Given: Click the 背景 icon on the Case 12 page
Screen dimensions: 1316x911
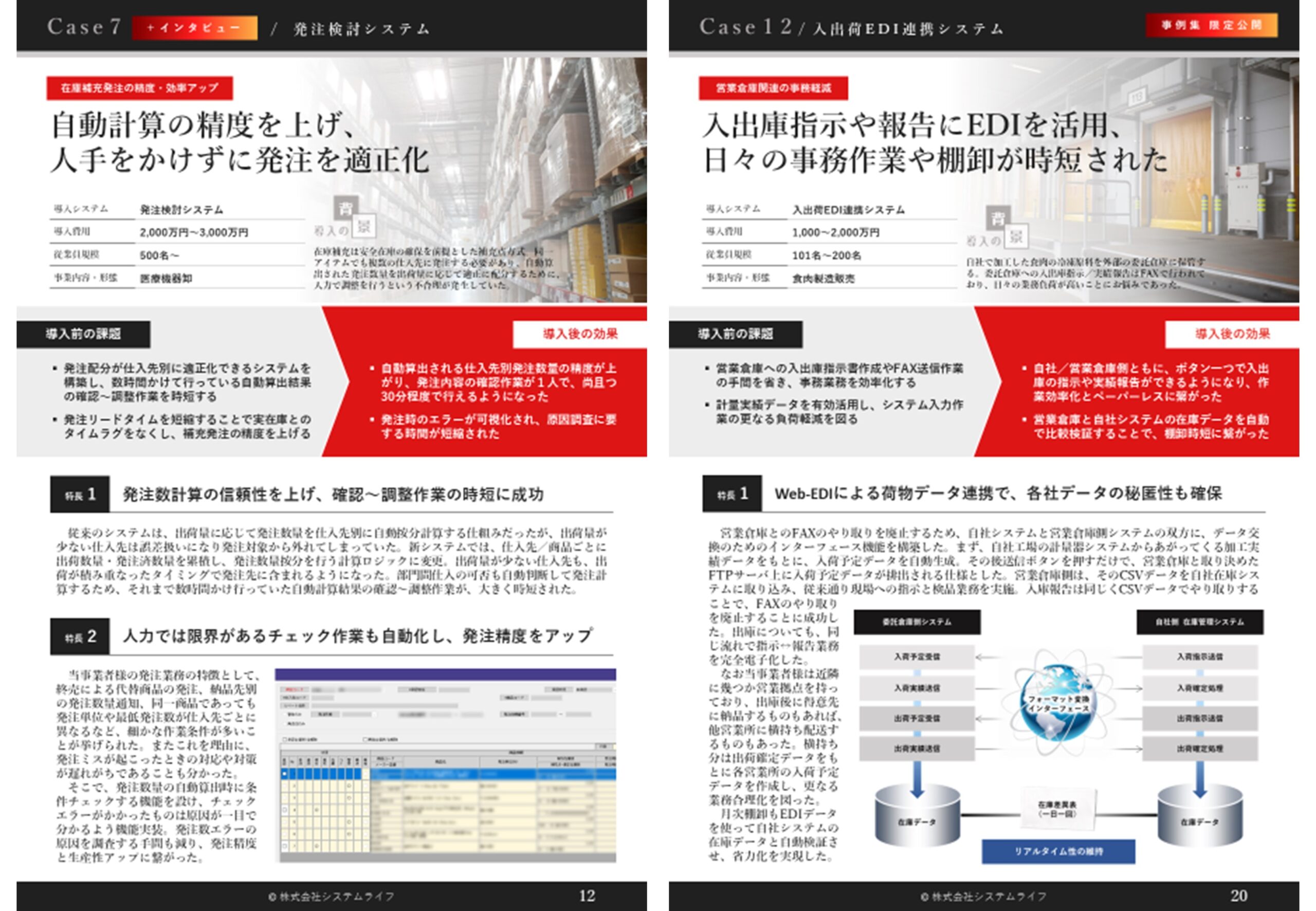Looking at the screenshot, I should (x=1007, y=227).
